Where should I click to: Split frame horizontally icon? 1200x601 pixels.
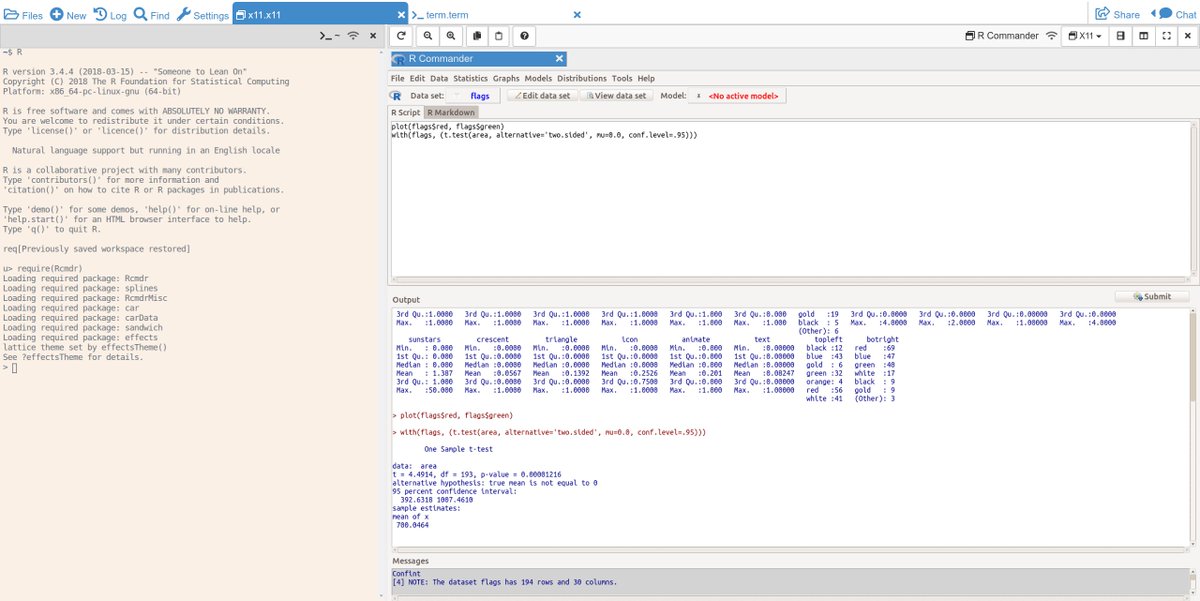click(1120, 36)
